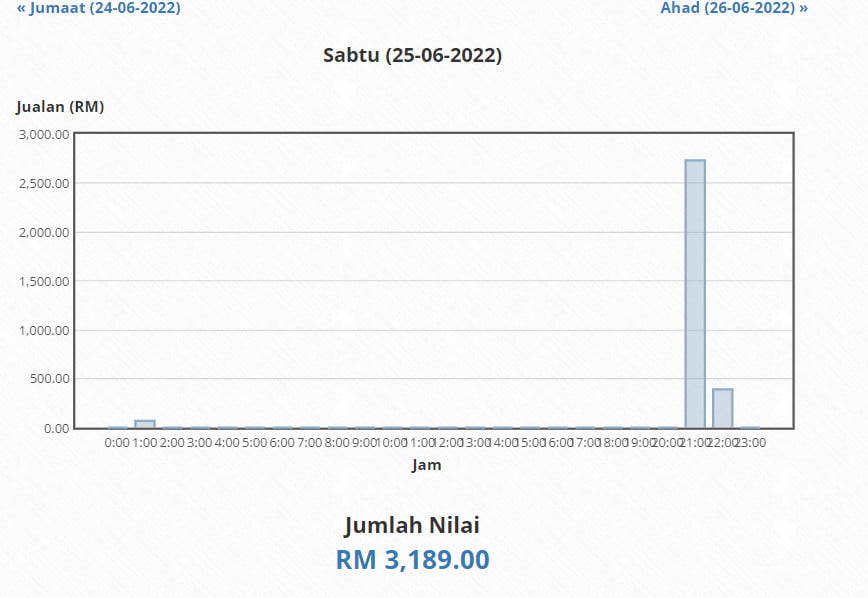Click the 23:00 hour label on x-axis
Image resolution: width=868 pixels, height=598 pixels.
750,442
